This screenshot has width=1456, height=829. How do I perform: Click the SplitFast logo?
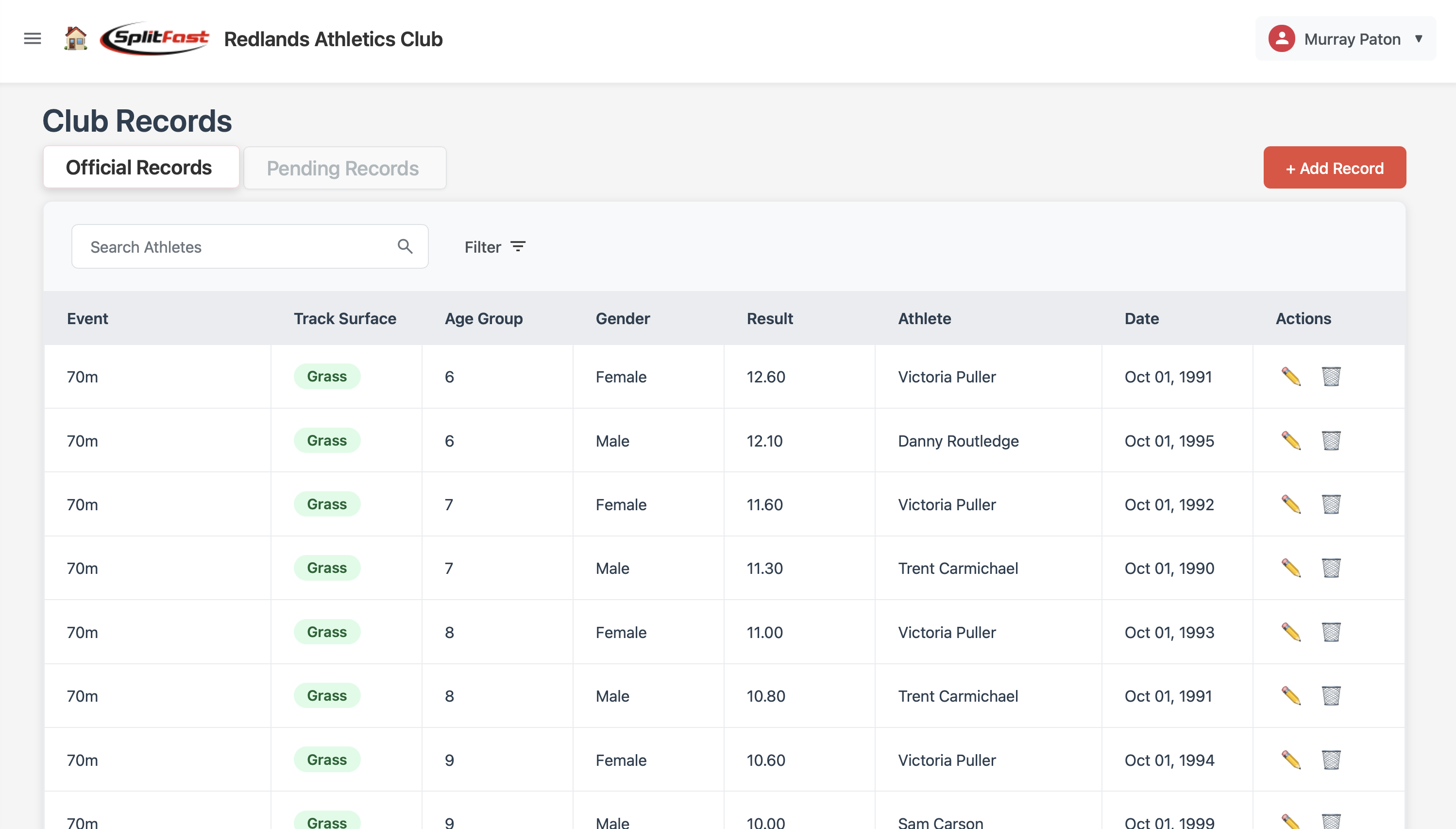point(155,38)
